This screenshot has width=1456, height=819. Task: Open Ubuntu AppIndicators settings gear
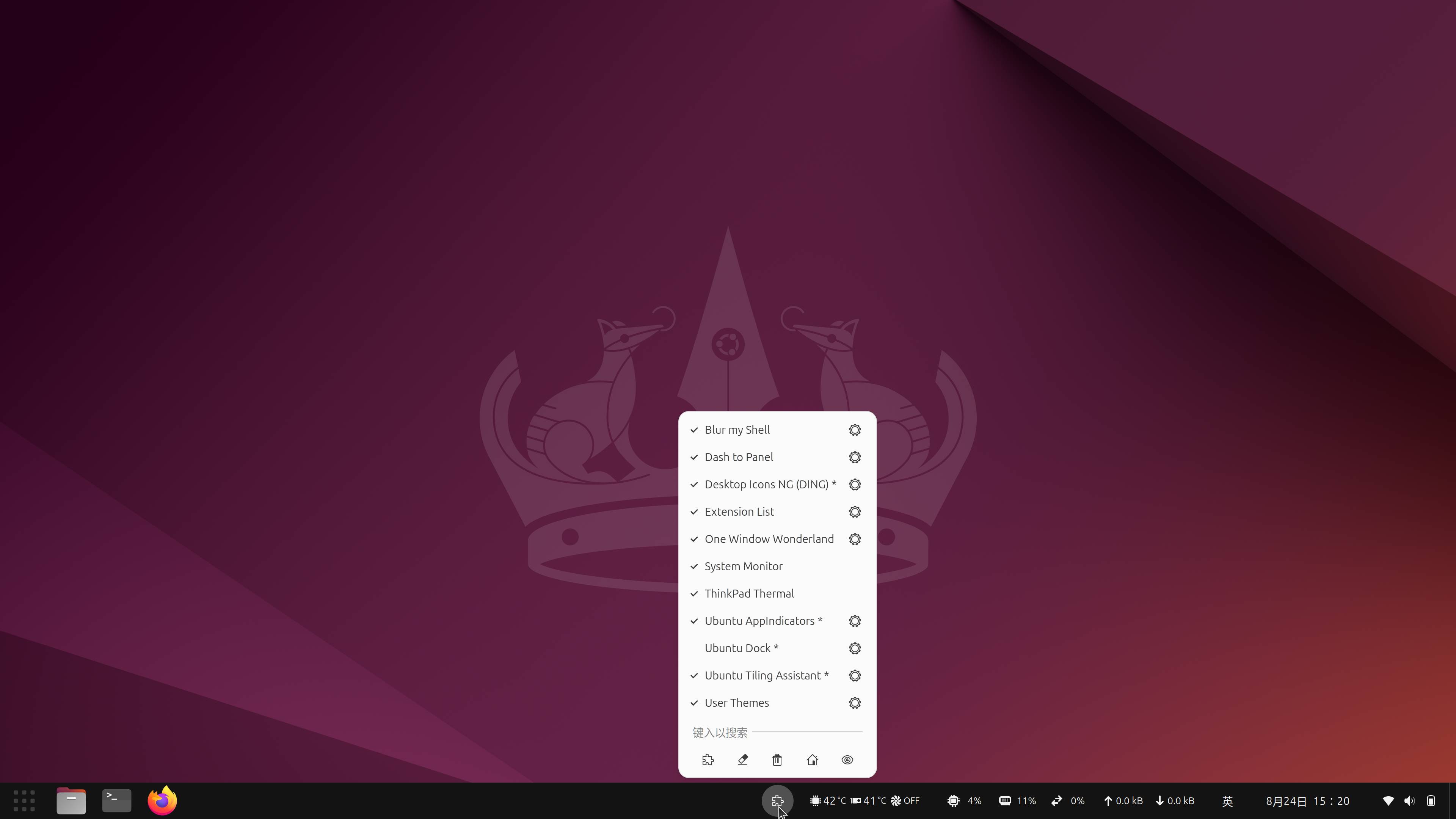point(855,621)
